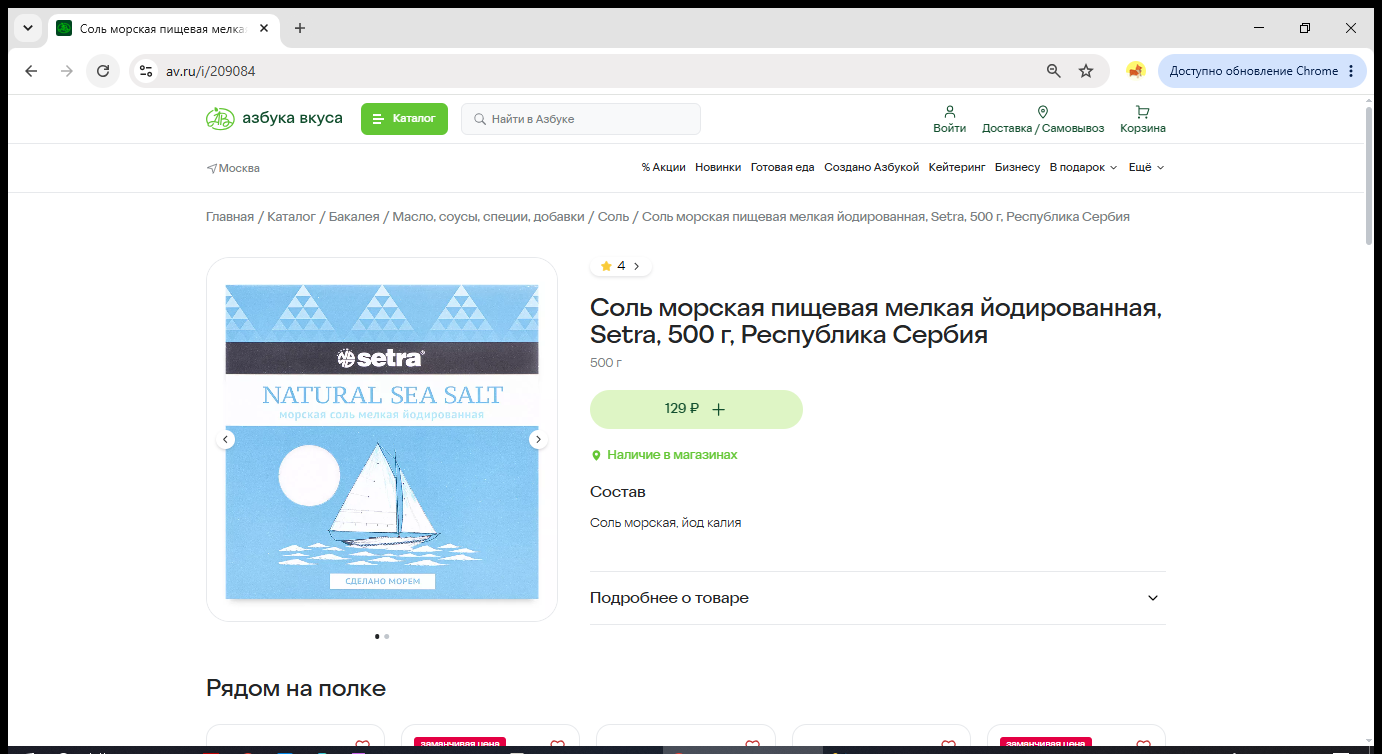Click the Рядом на полке heading

pyautogui.click(x=296, y=688)
